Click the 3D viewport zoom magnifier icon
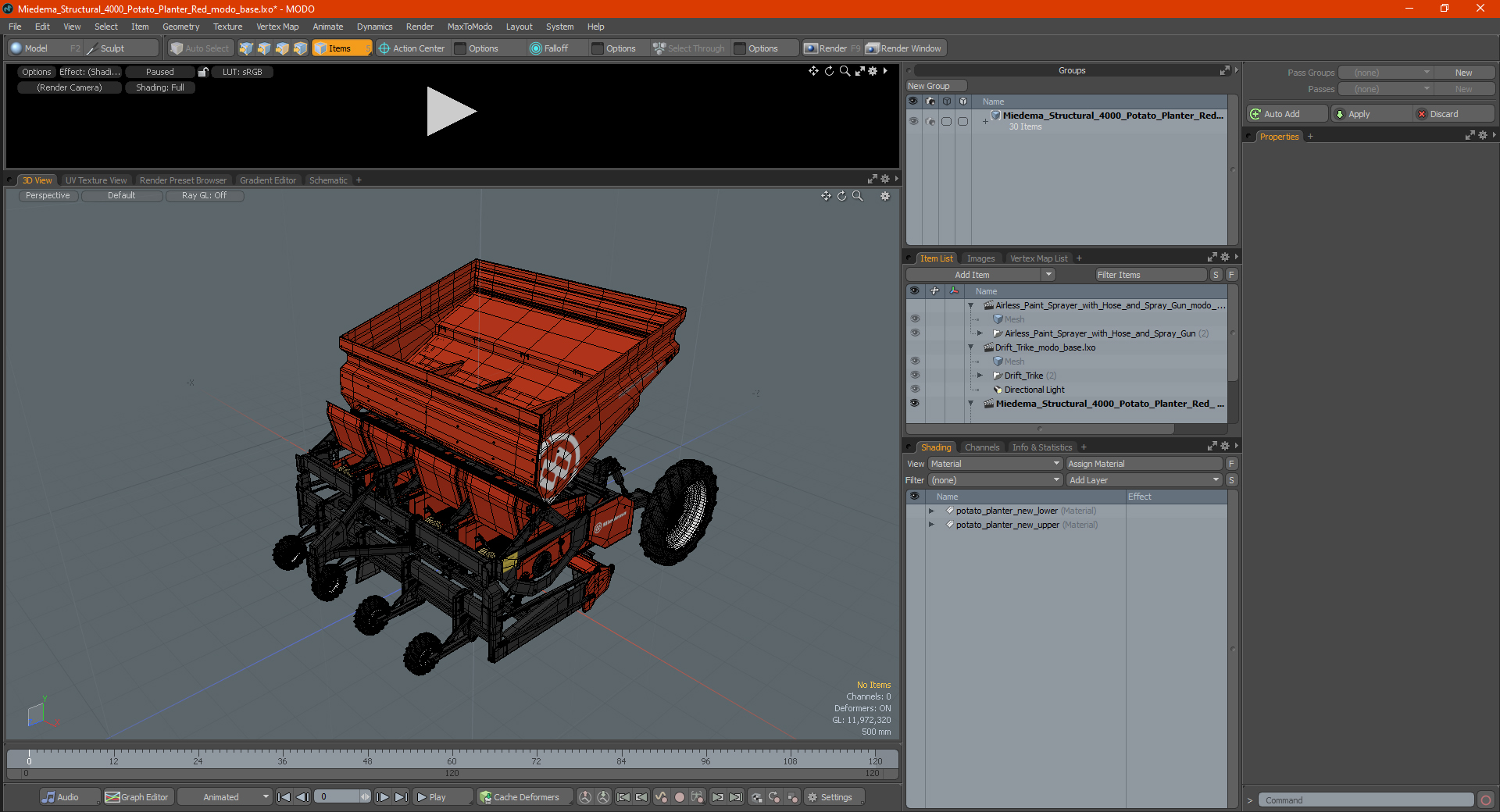This screenshot has height=812, width=1500. 857,196
